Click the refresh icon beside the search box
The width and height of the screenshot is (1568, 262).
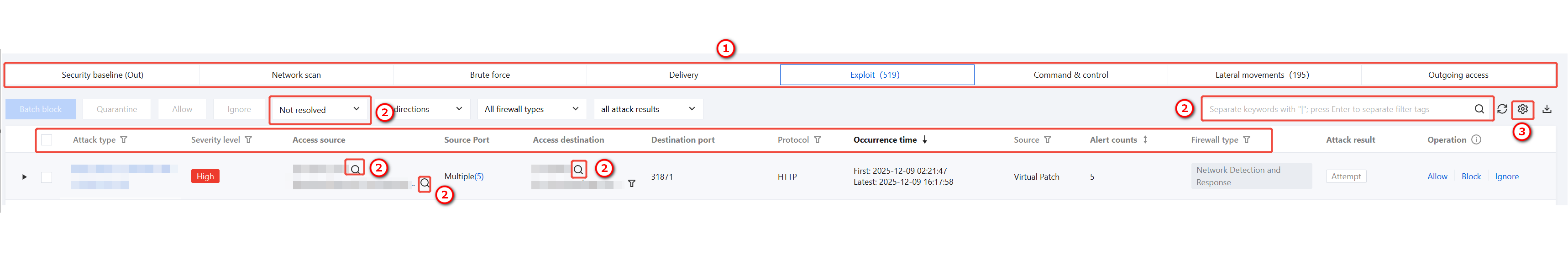[1502, 109]
